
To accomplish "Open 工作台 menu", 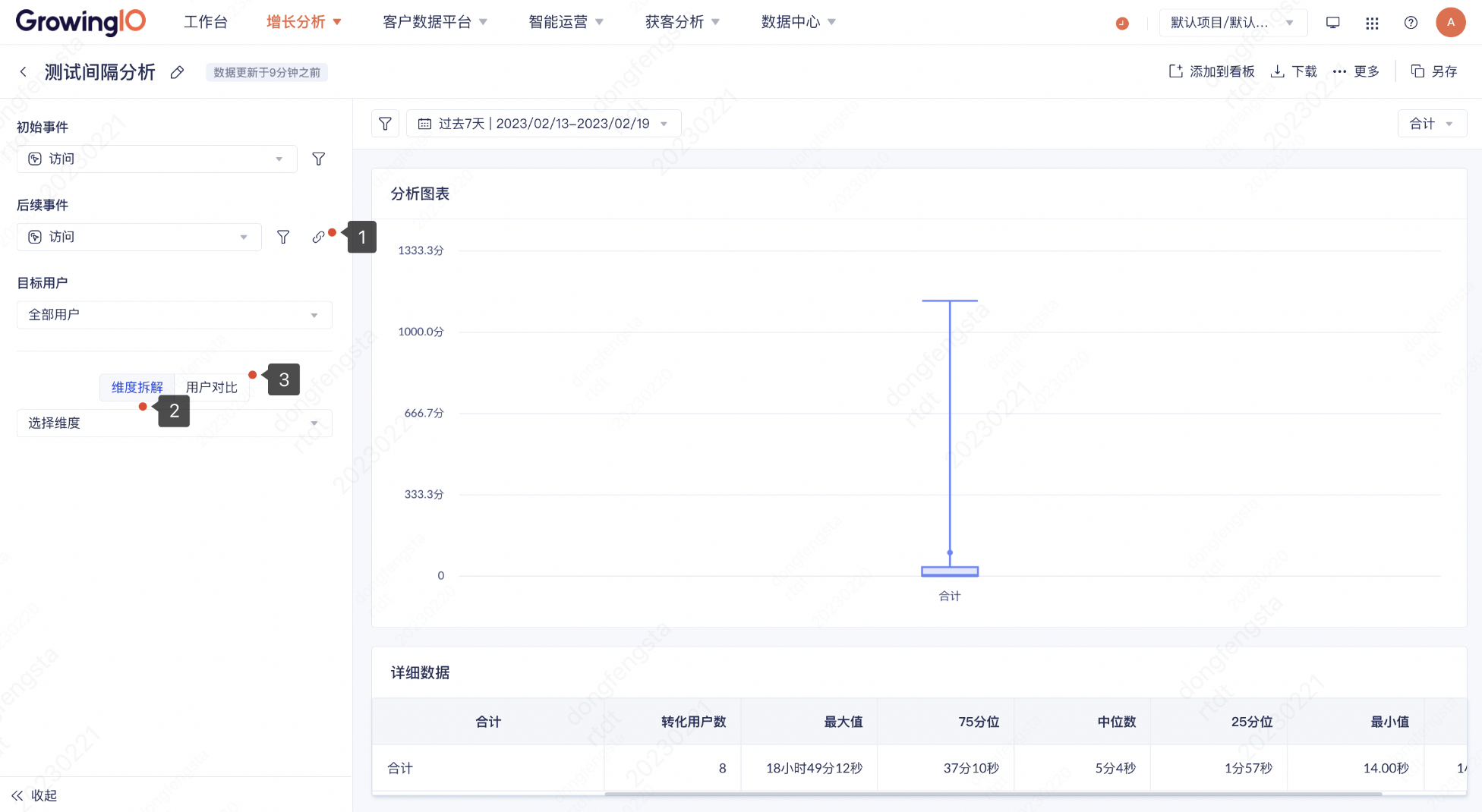I will 206,22.
